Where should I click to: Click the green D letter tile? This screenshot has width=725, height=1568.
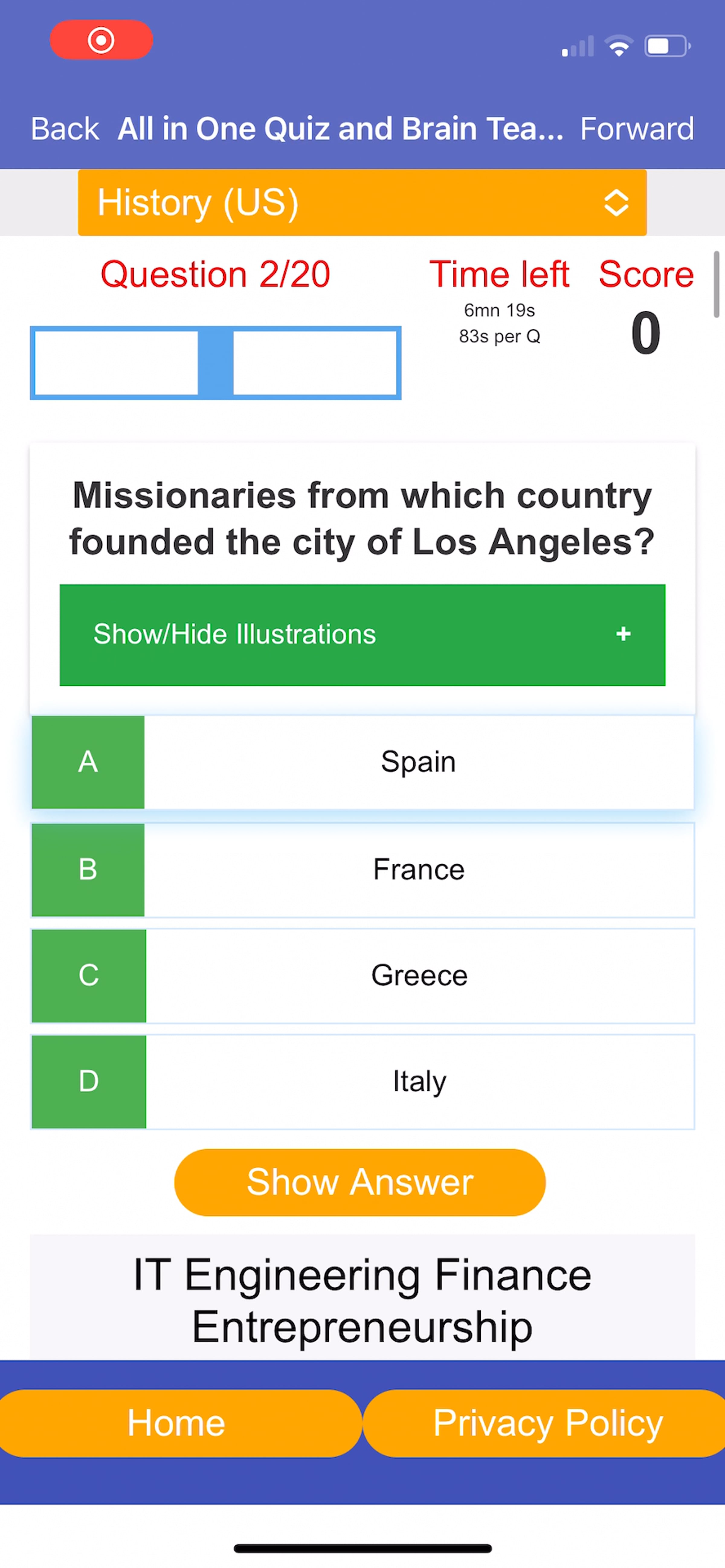pyautogui.click(x=89, y=1082)
